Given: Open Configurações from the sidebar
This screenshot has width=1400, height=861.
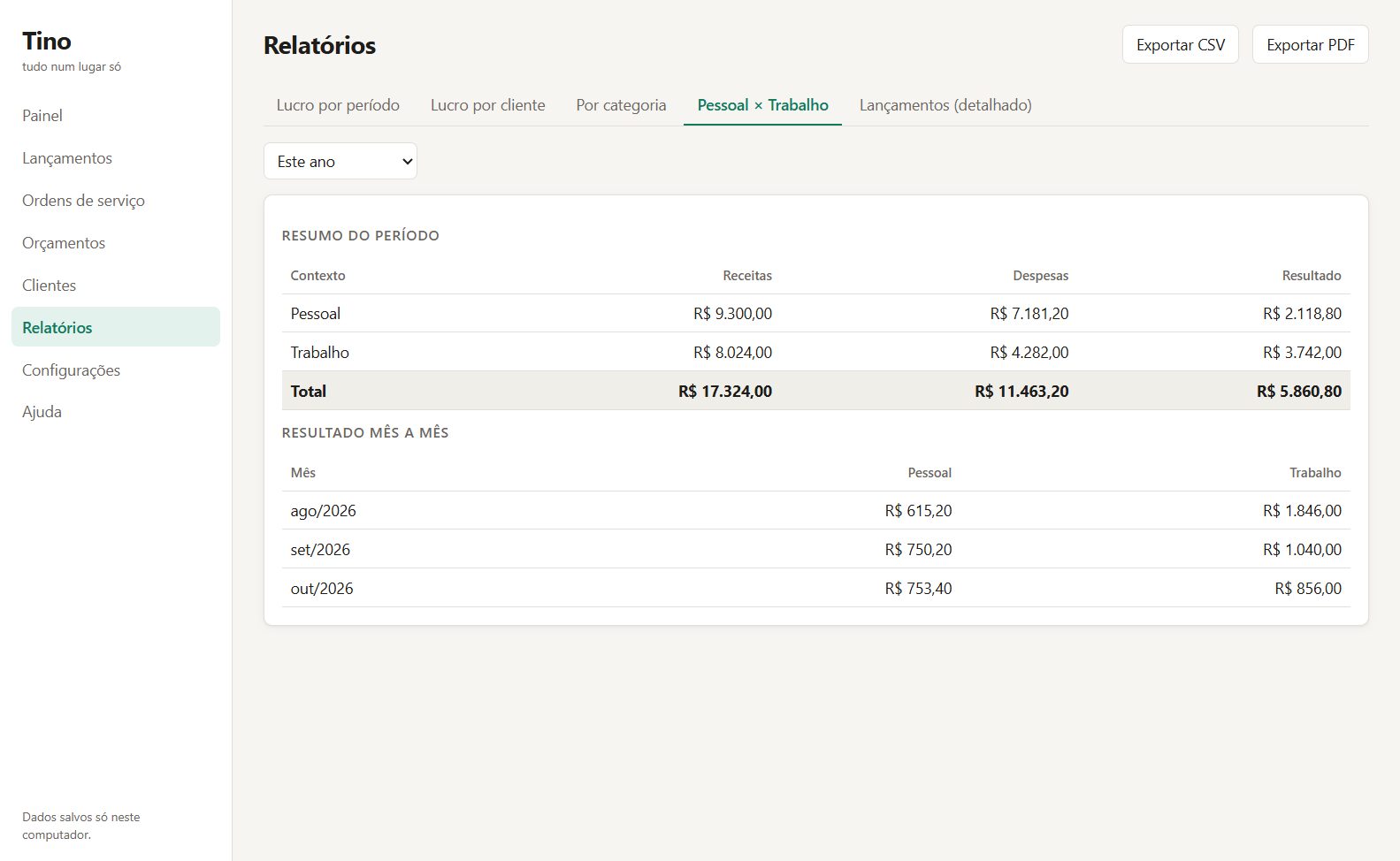Looking at the screenshot, I should (x=115, y=370).
